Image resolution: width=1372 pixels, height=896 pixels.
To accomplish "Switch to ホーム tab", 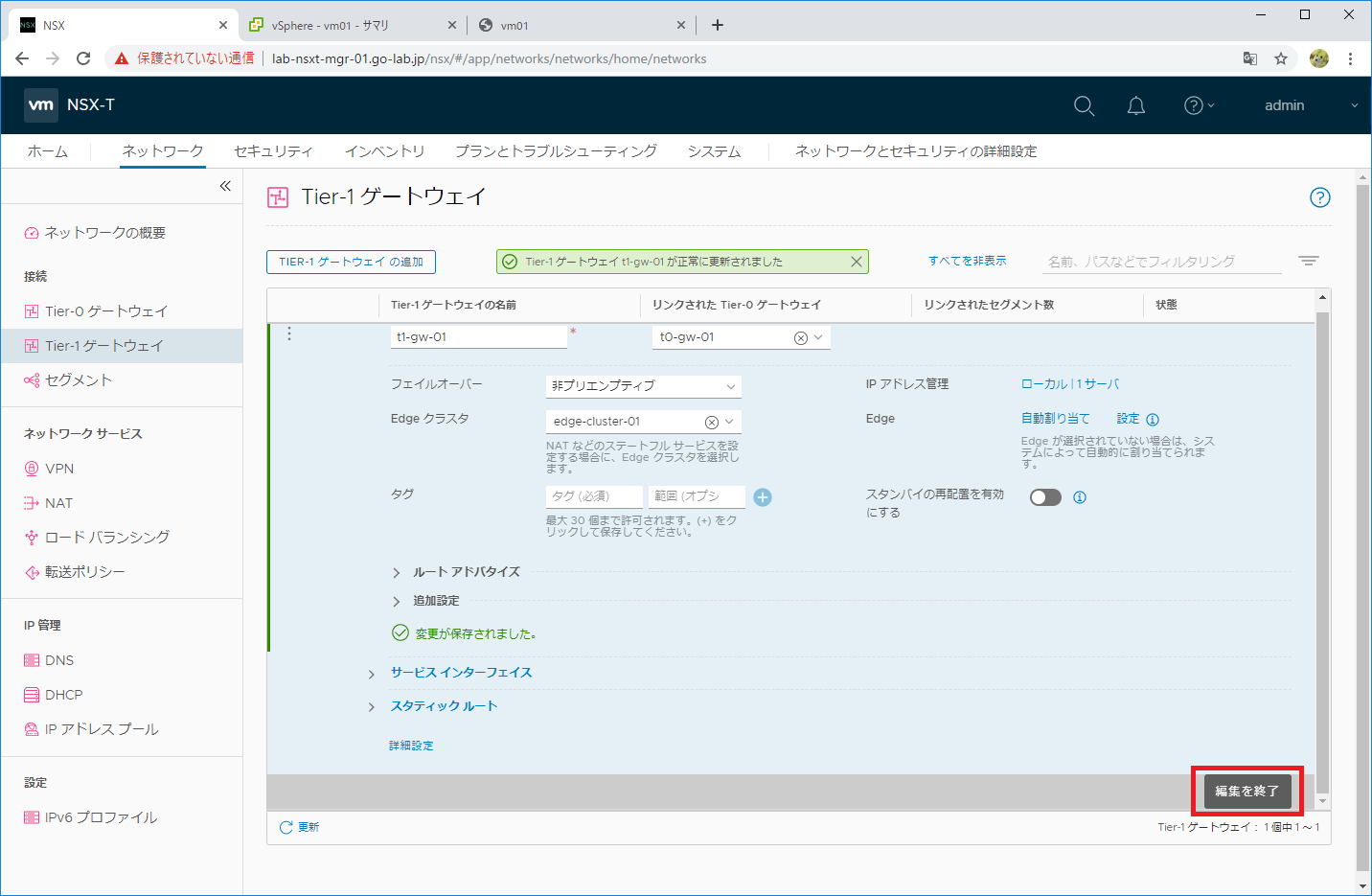I will click(x=48, y=151).
